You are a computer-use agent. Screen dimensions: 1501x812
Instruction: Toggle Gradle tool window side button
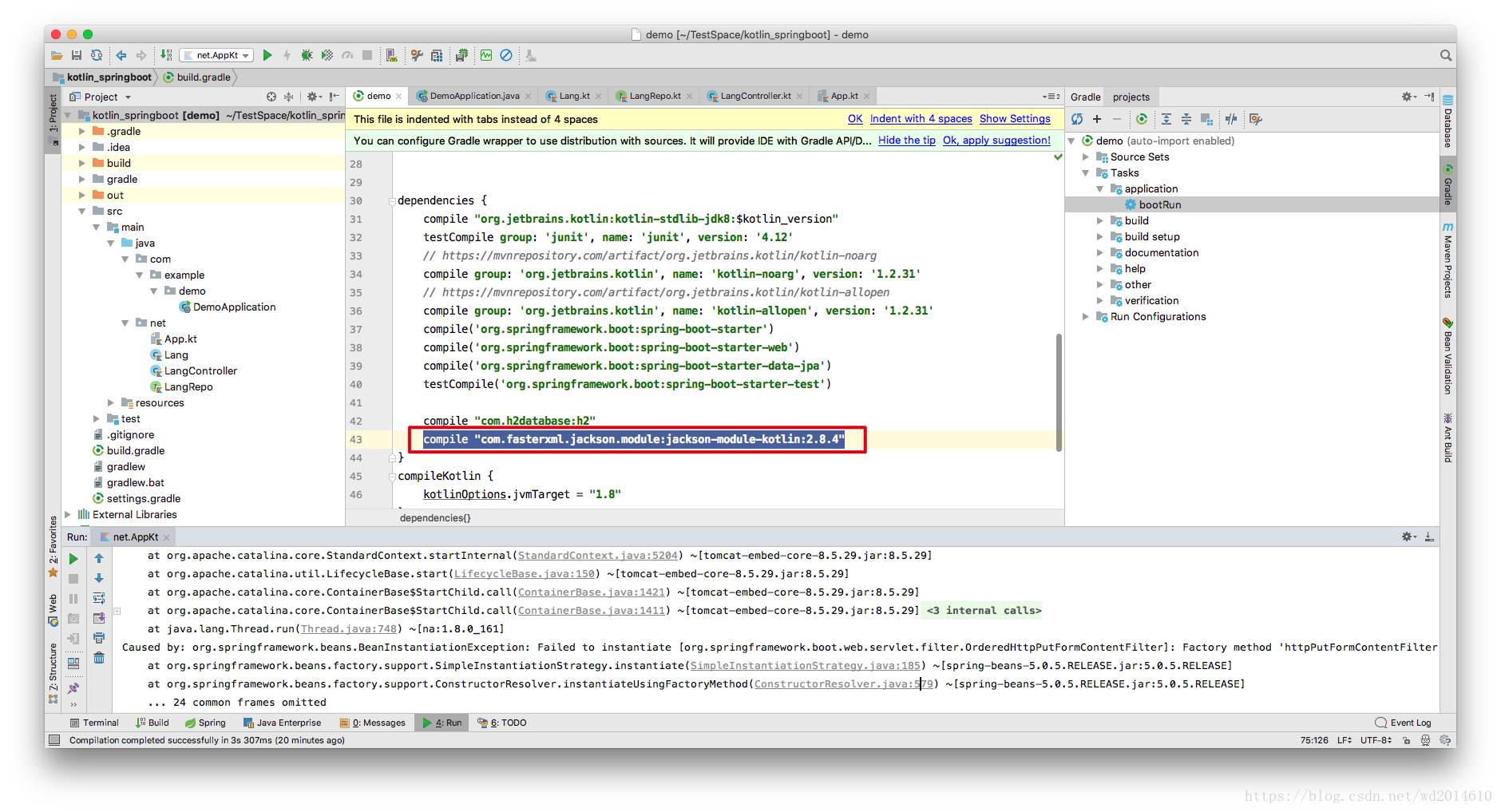click(x=1448, y=184)
